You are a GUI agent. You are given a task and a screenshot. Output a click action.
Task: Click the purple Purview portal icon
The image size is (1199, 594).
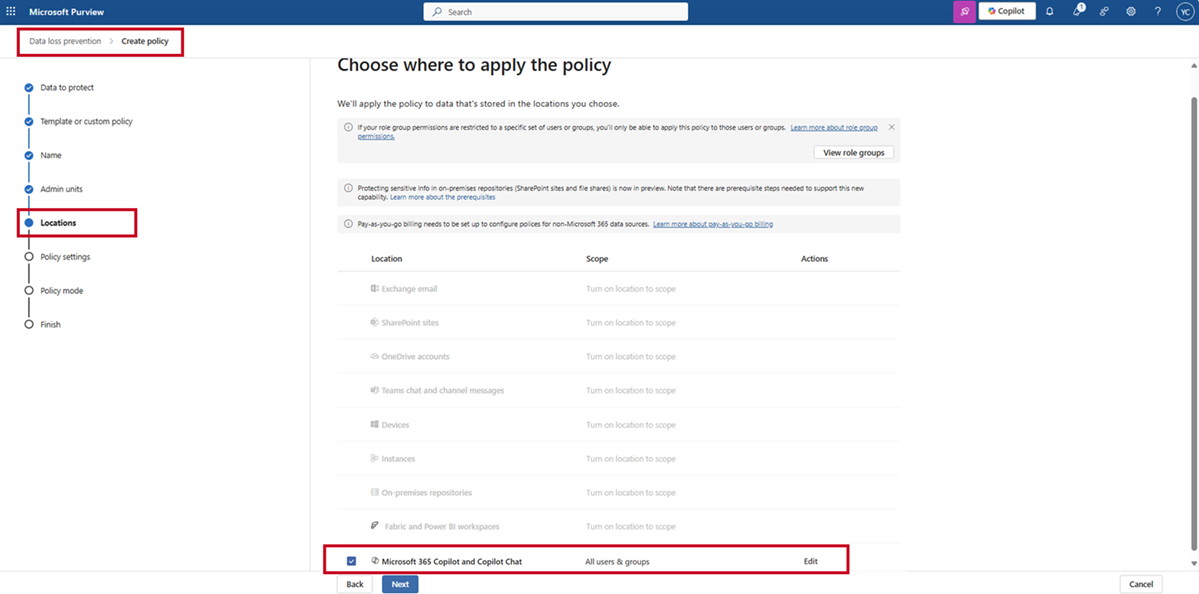click(964, 11)
